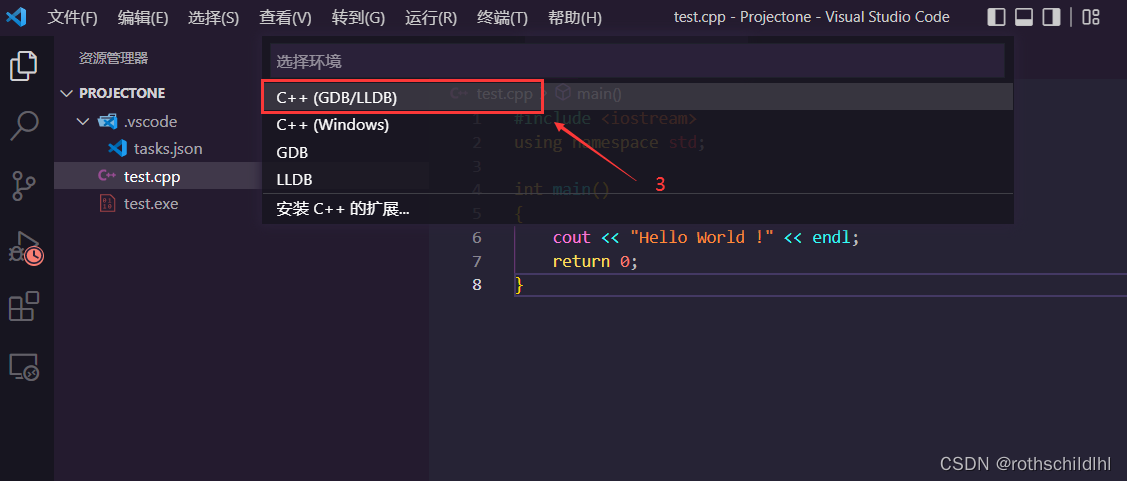Open the 终端(T) menu
1127x481 pixels.
(x=502, y=18)
